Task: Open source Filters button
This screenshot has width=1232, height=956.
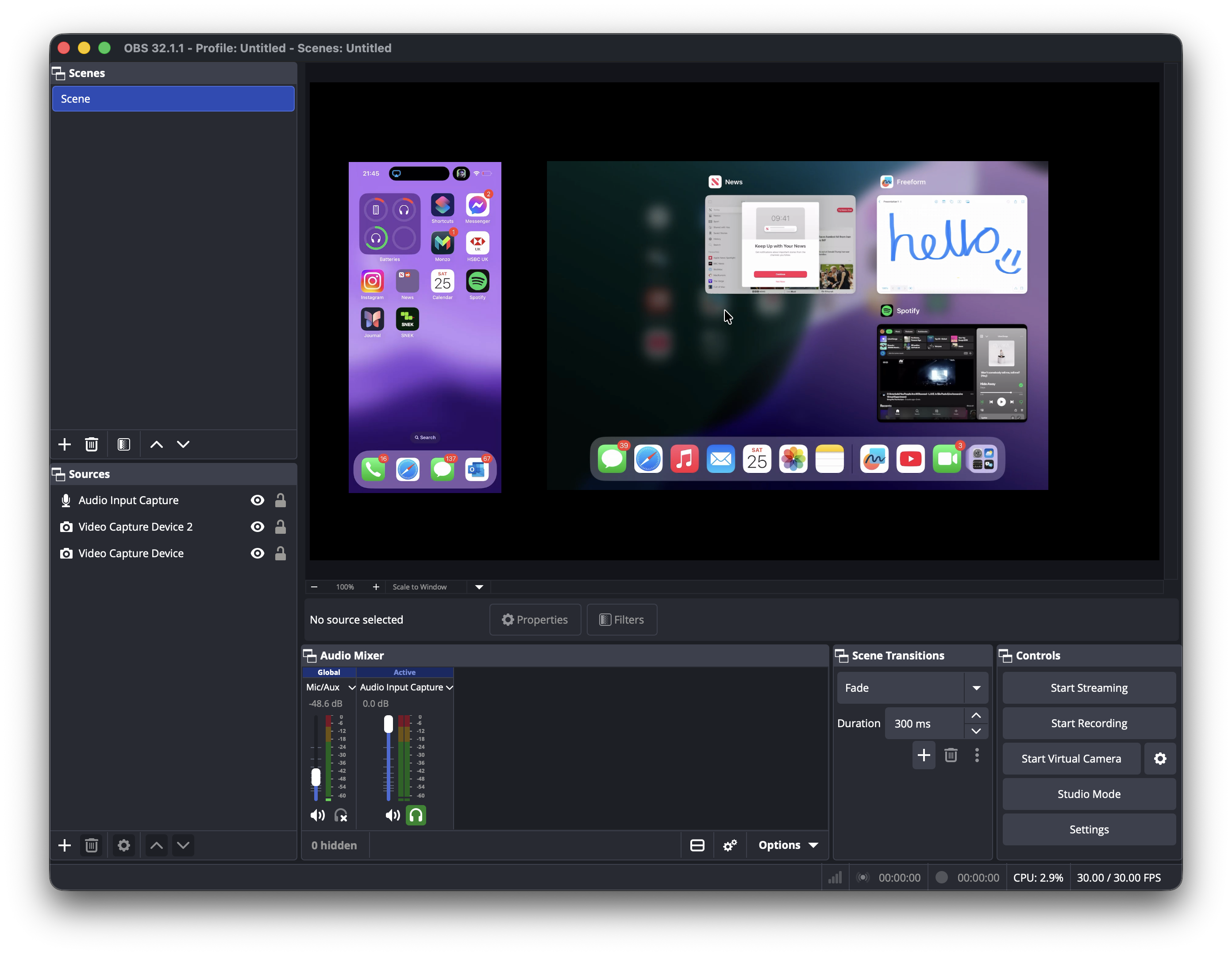Action: (x=622, y=620)
